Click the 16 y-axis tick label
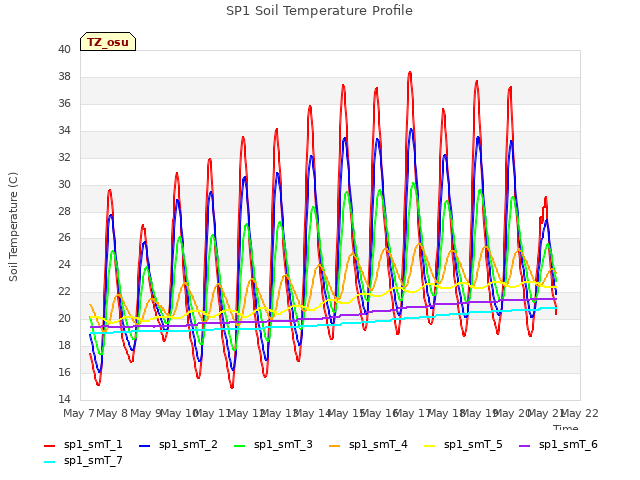 point(64,372)
